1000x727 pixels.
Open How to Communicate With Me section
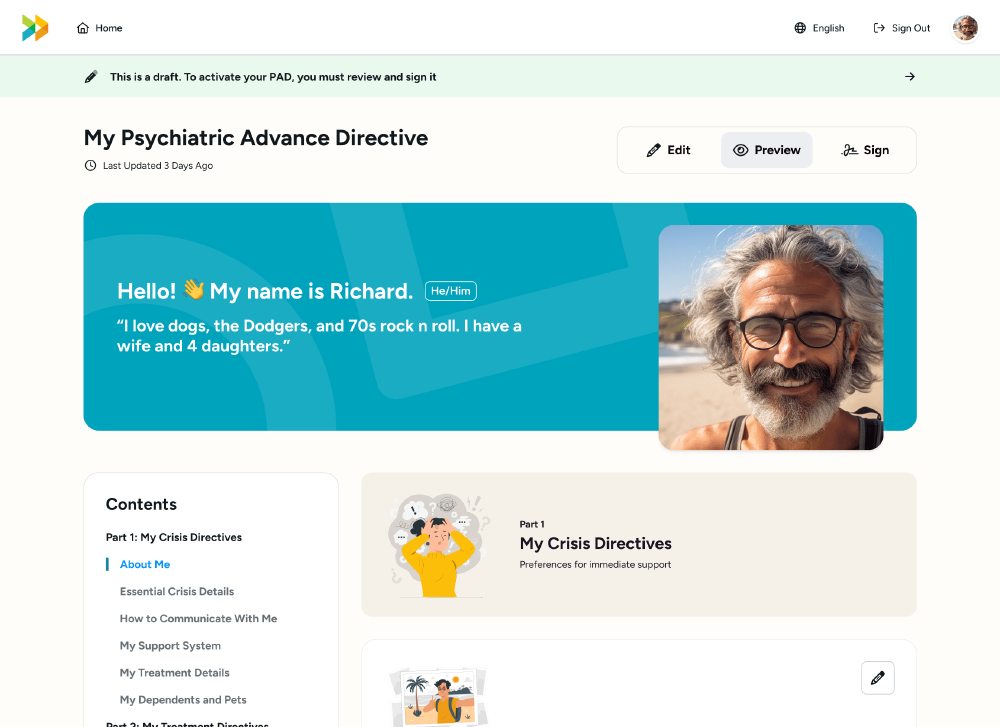(x=198, y=619)
